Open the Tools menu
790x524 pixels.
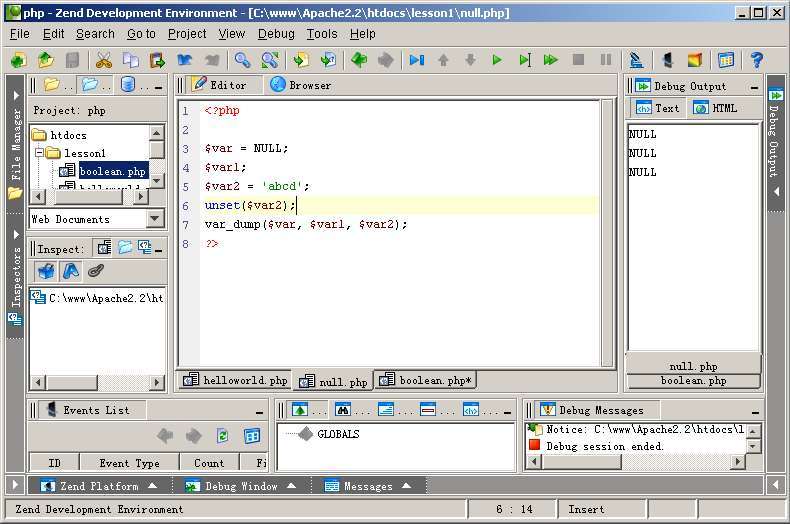(x=322, y=34)
